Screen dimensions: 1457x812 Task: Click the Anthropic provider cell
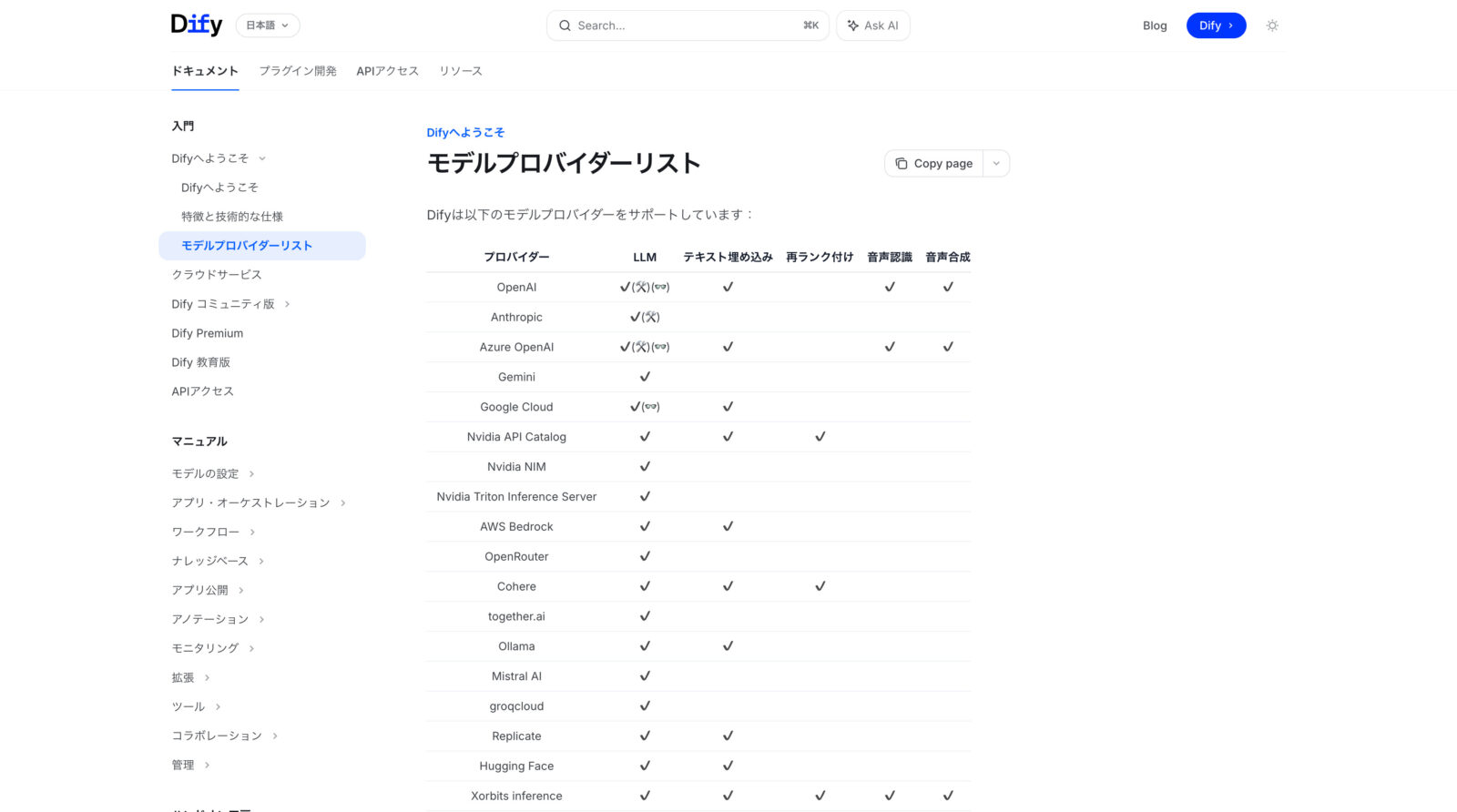[516, 317]
